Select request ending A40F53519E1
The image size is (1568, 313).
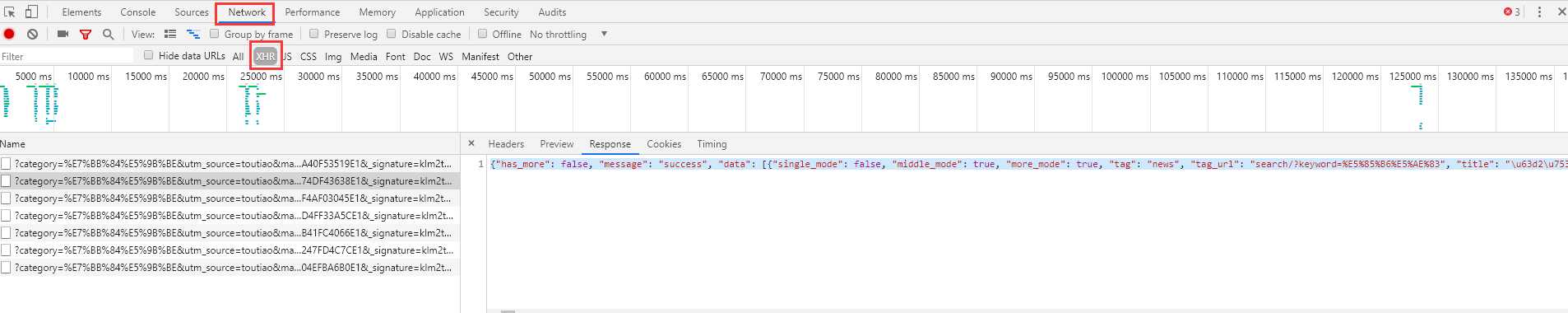point(230,163)
